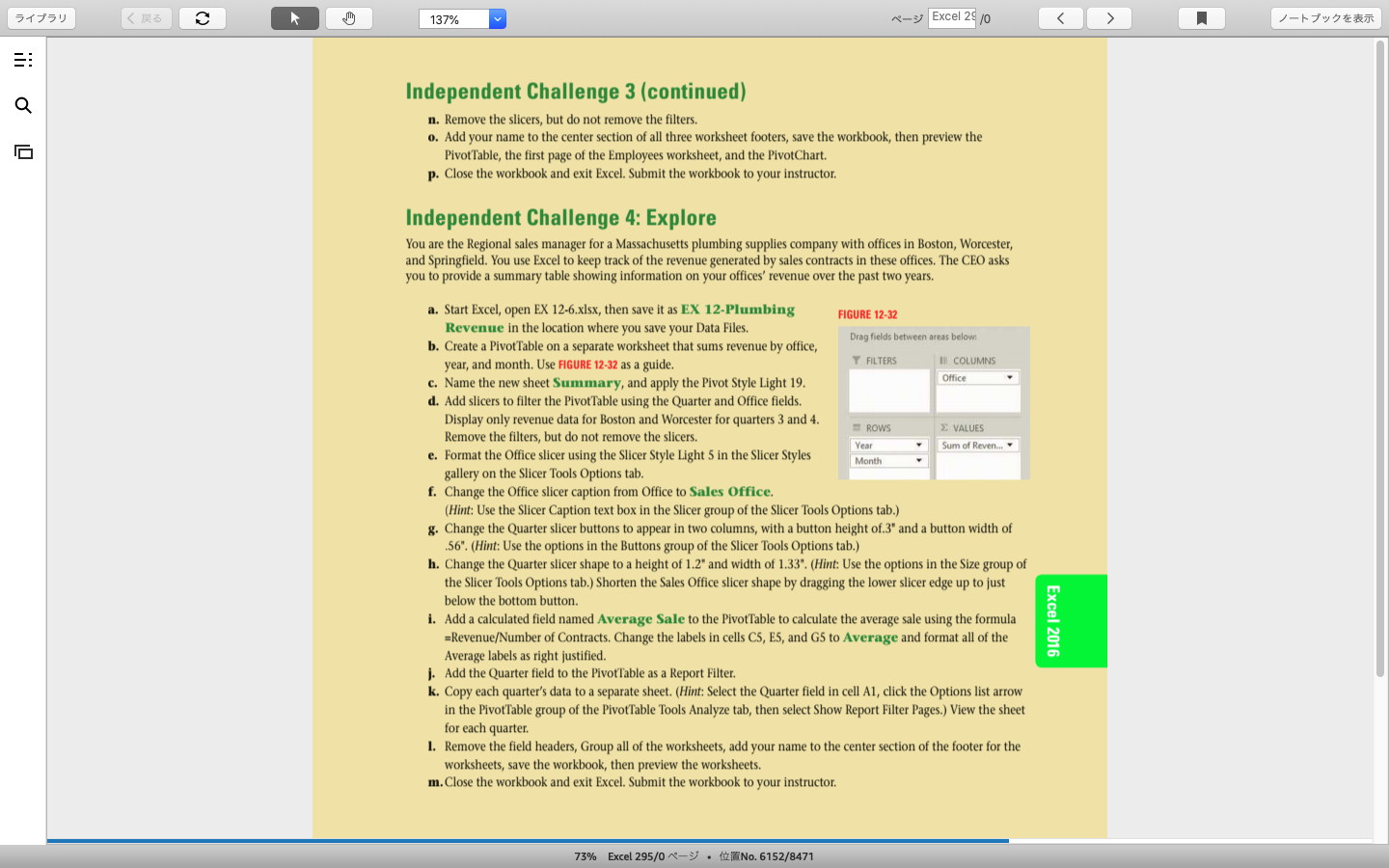Viewport: 1389px width, 868px height.
Task: Click the green word Summary
Action: point(586,383)
